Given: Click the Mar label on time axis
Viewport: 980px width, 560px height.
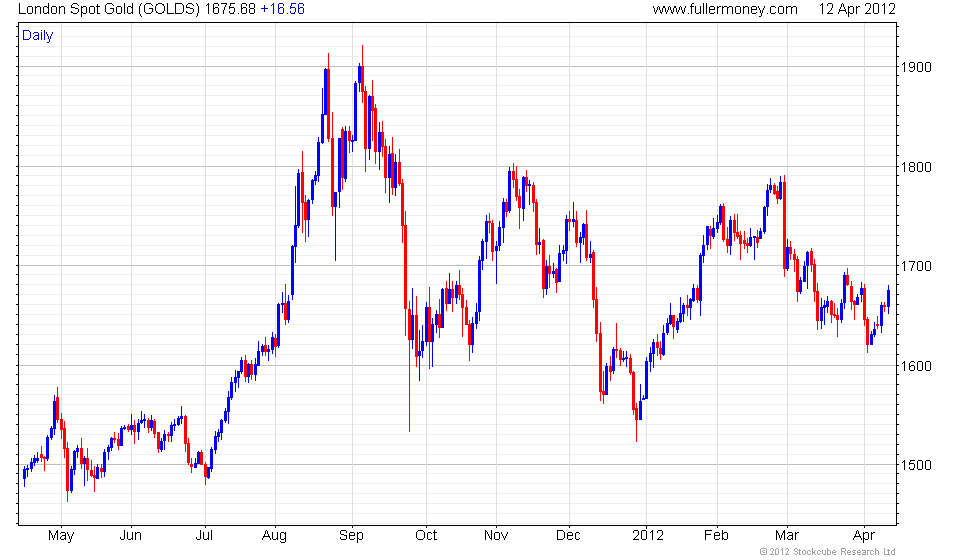Looking at the screenshot, I should click(x=787, y=536).
